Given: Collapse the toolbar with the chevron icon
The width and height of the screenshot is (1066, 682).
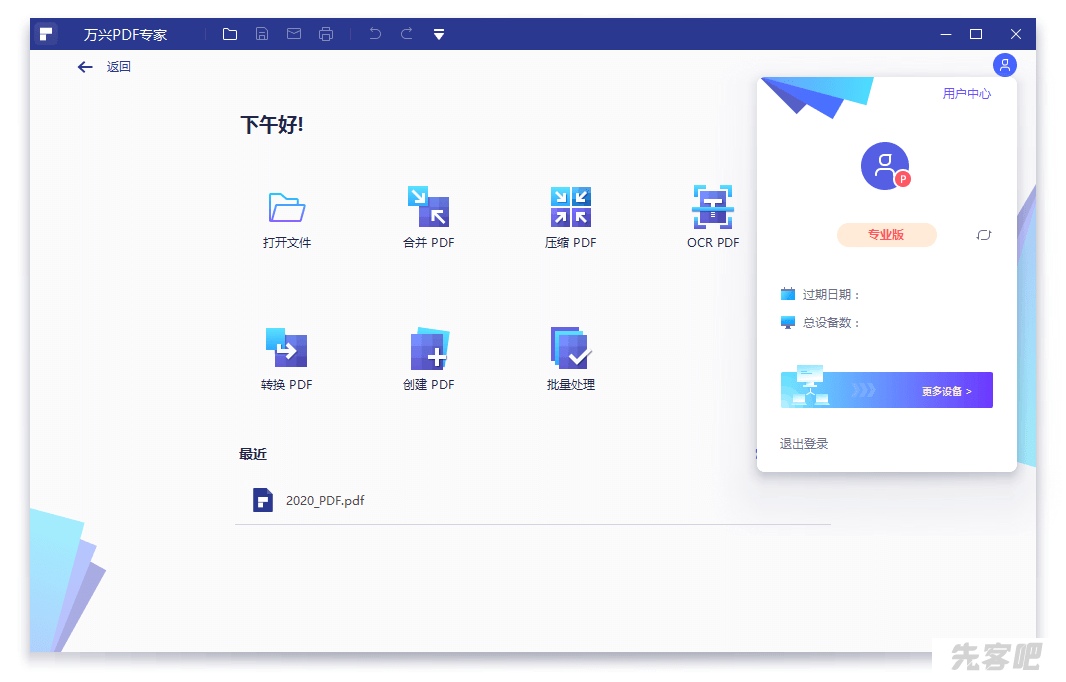Looking at the screenshot, I should [438, 33].
